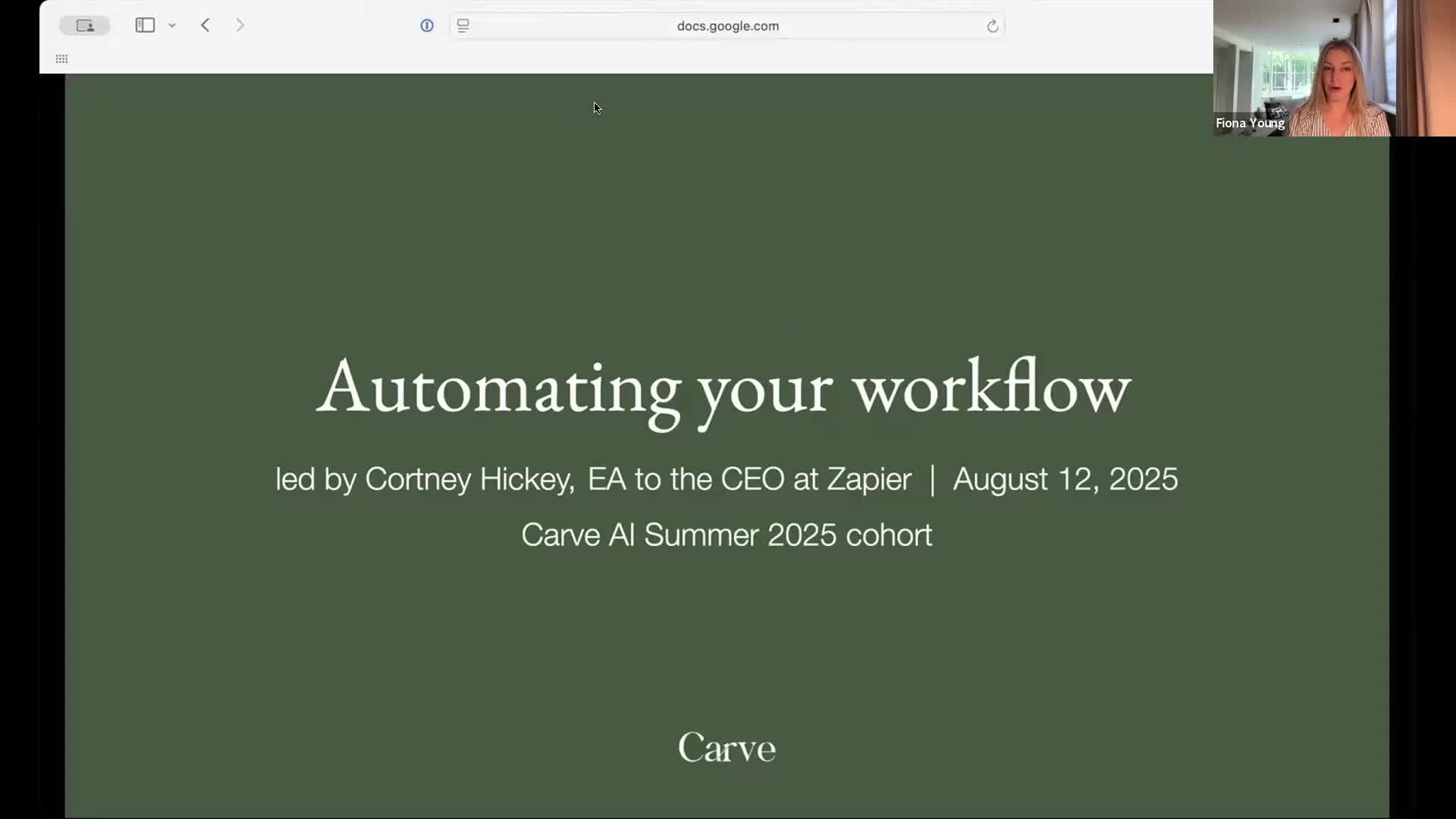
Task: Open the 1Password extension icon
Action: [427, 26]
